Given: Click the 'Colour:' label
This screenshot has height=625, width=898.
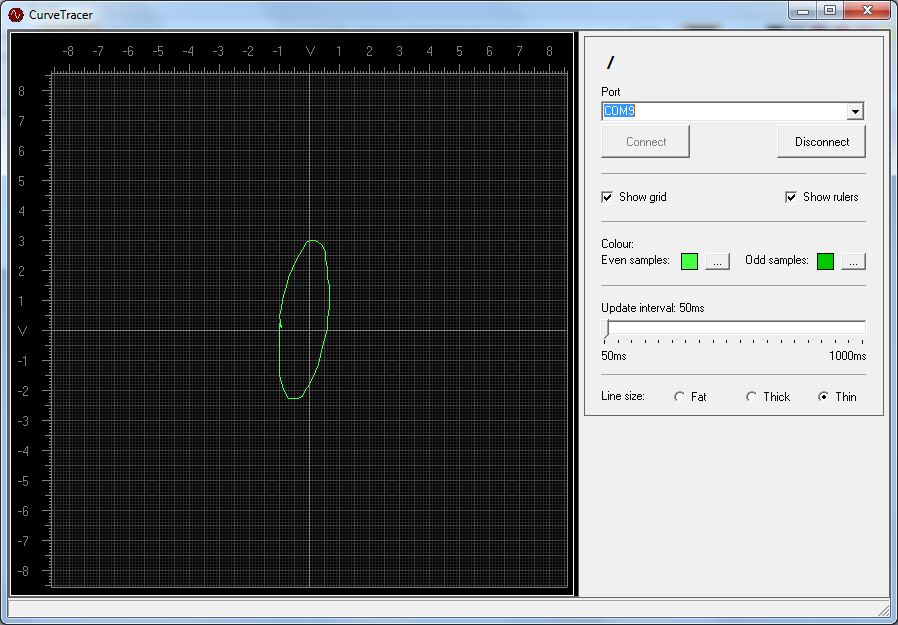Looking at the screenshot, I should (617, 244).
